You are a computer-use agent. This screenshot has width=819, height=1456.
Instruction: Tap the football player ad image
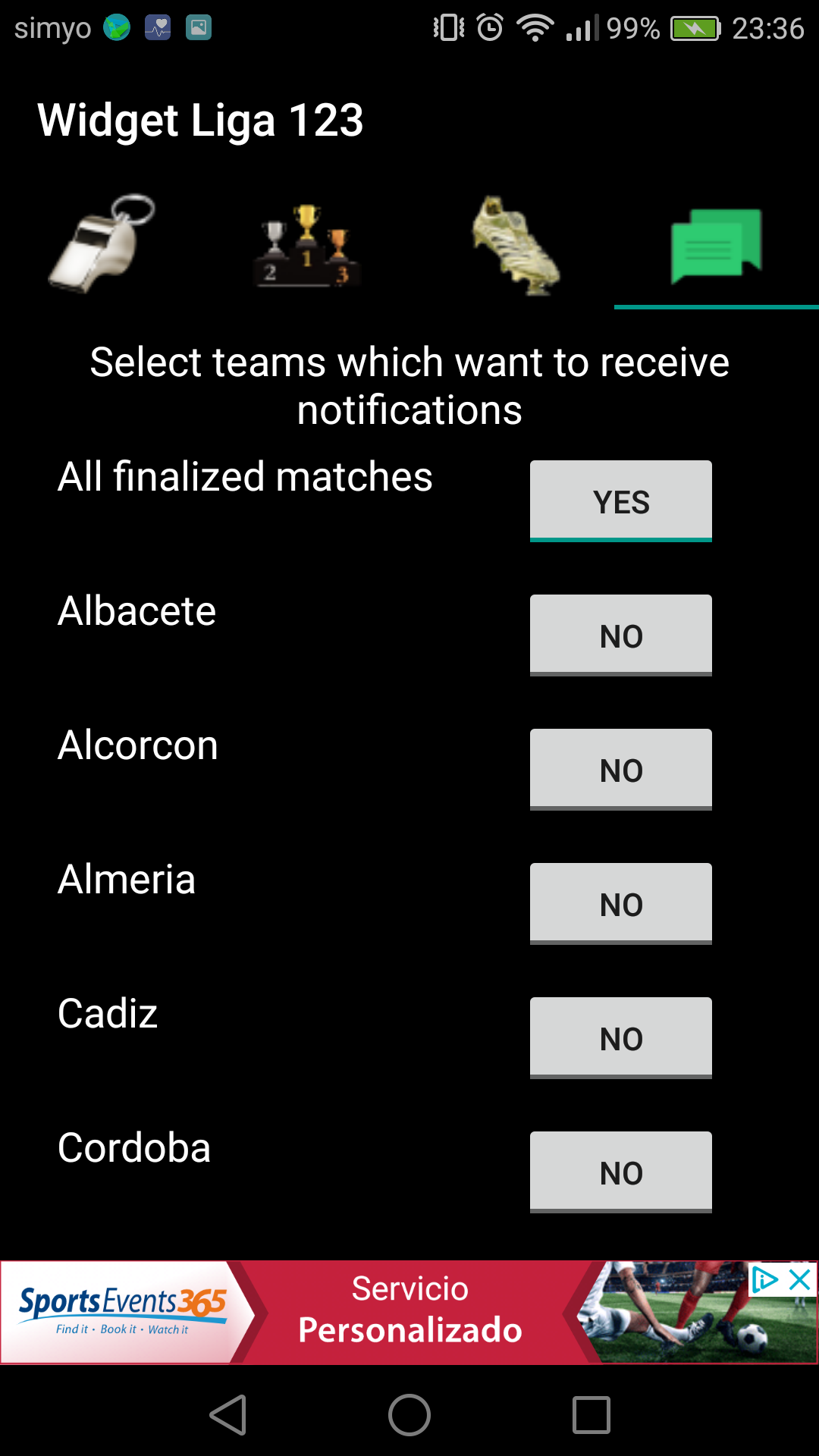pos(682,1319)
